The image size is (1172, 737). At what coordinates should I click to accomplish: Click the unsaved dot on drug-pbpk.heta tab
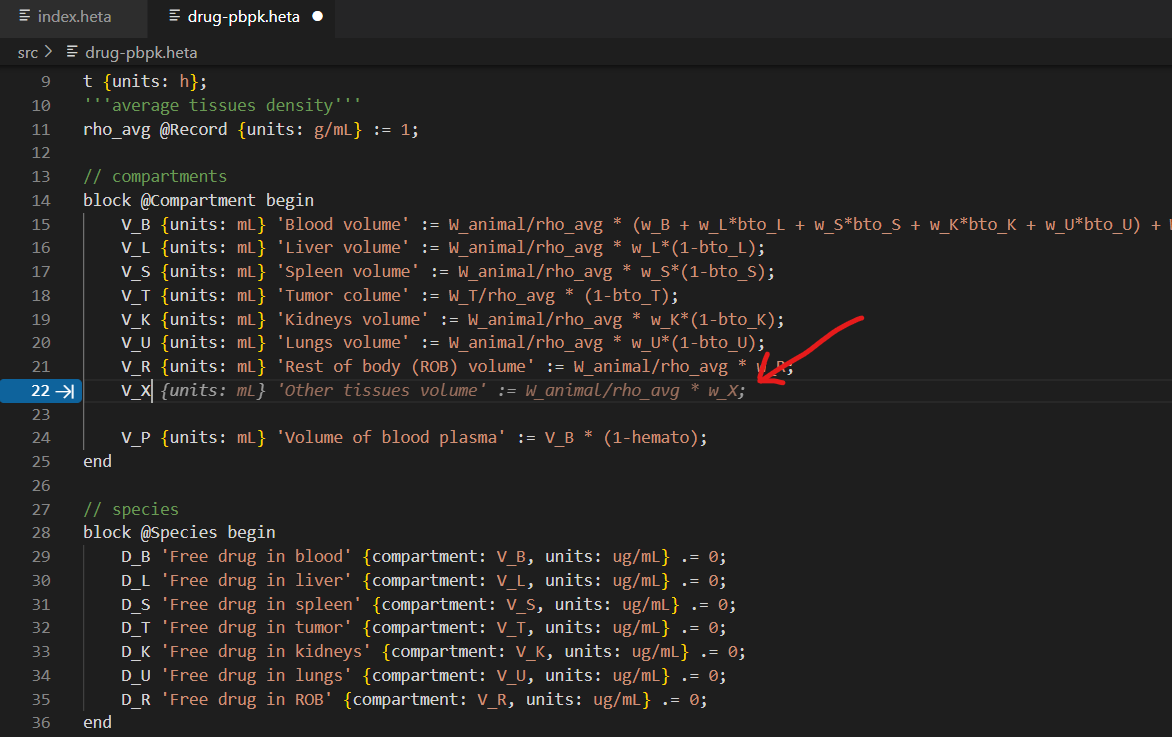[x=318, y=17]
